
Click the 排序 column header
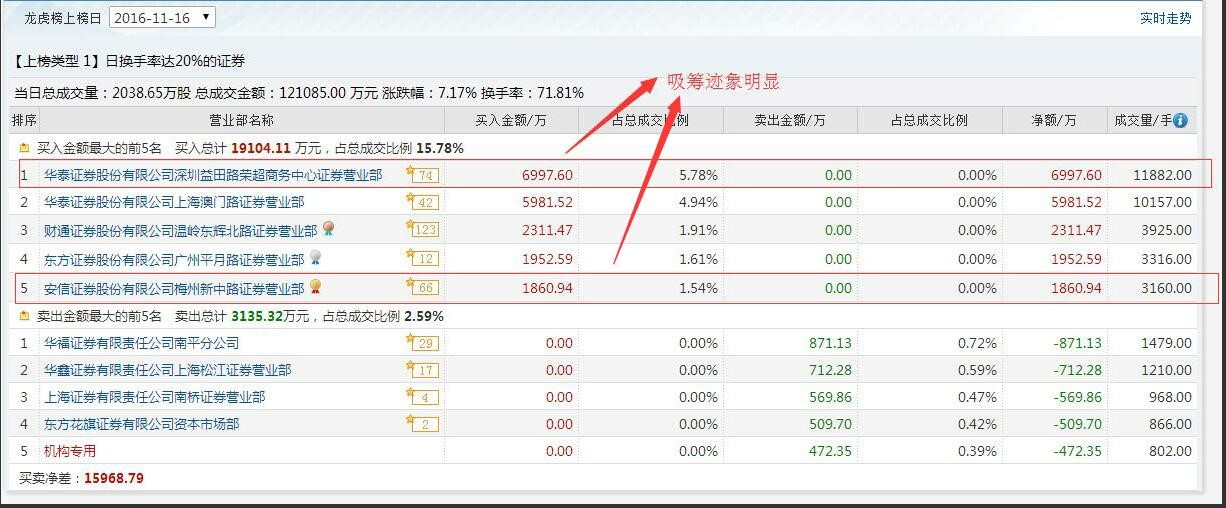(24, 121)
